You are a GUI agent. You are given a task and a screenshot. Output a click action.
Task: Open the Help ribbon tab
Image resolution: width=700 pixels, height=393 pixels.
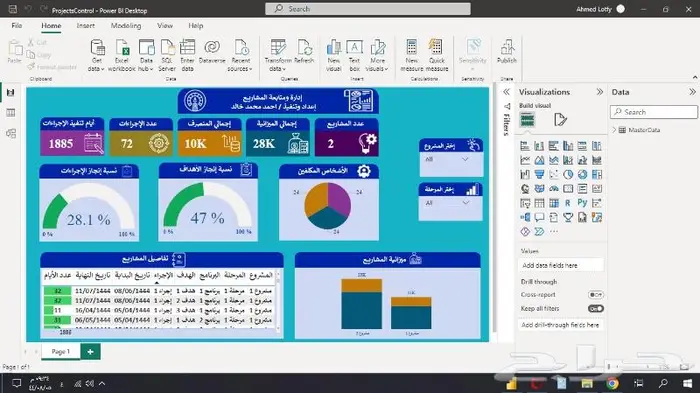click(196, 25)
